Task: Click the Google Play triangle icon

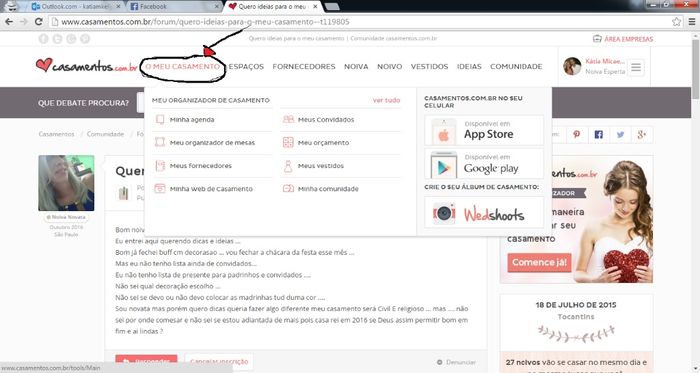Action: [x=444, y=166]
